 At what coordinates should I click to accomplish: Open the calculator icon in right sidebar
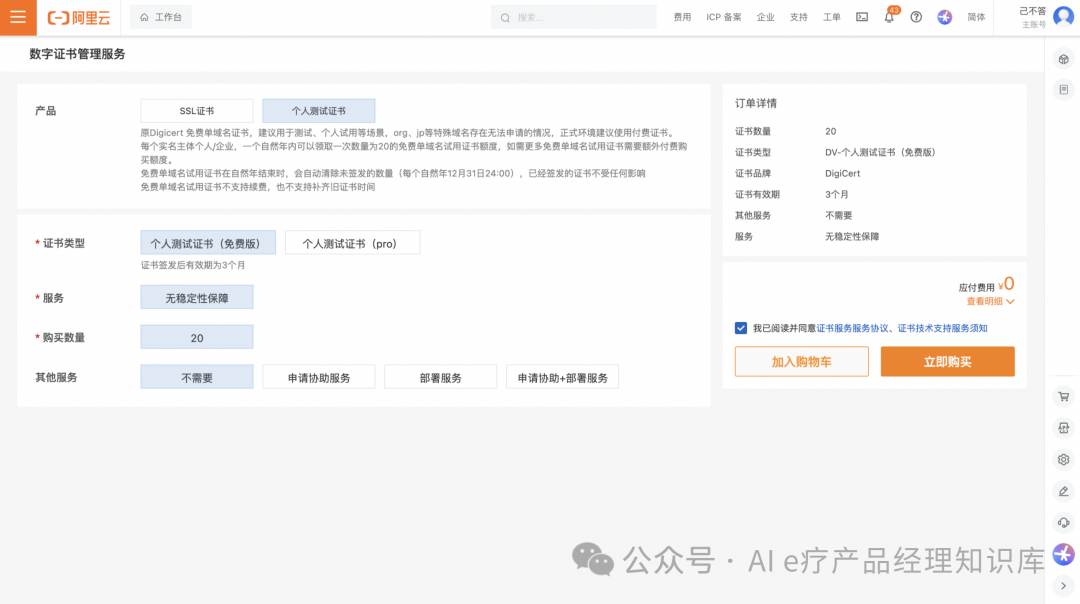[1063, 428]
